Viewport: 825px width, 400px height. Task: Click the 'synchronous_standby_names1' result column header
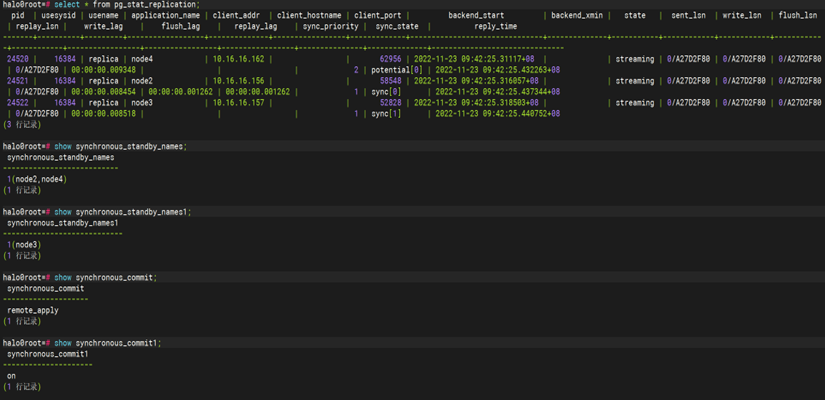coord(63,223)
